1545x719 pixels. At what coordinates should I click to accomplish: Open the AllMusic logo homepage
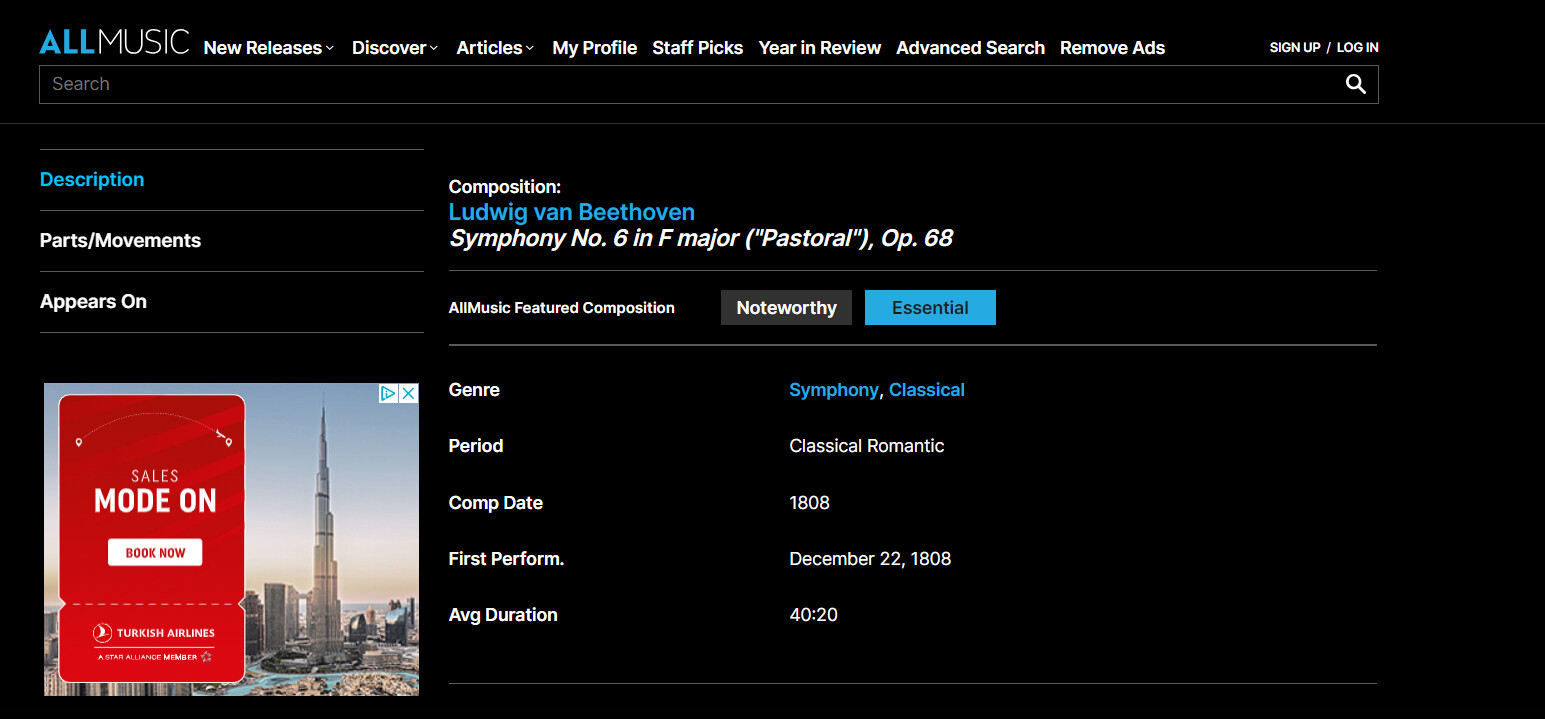point(114,42)
